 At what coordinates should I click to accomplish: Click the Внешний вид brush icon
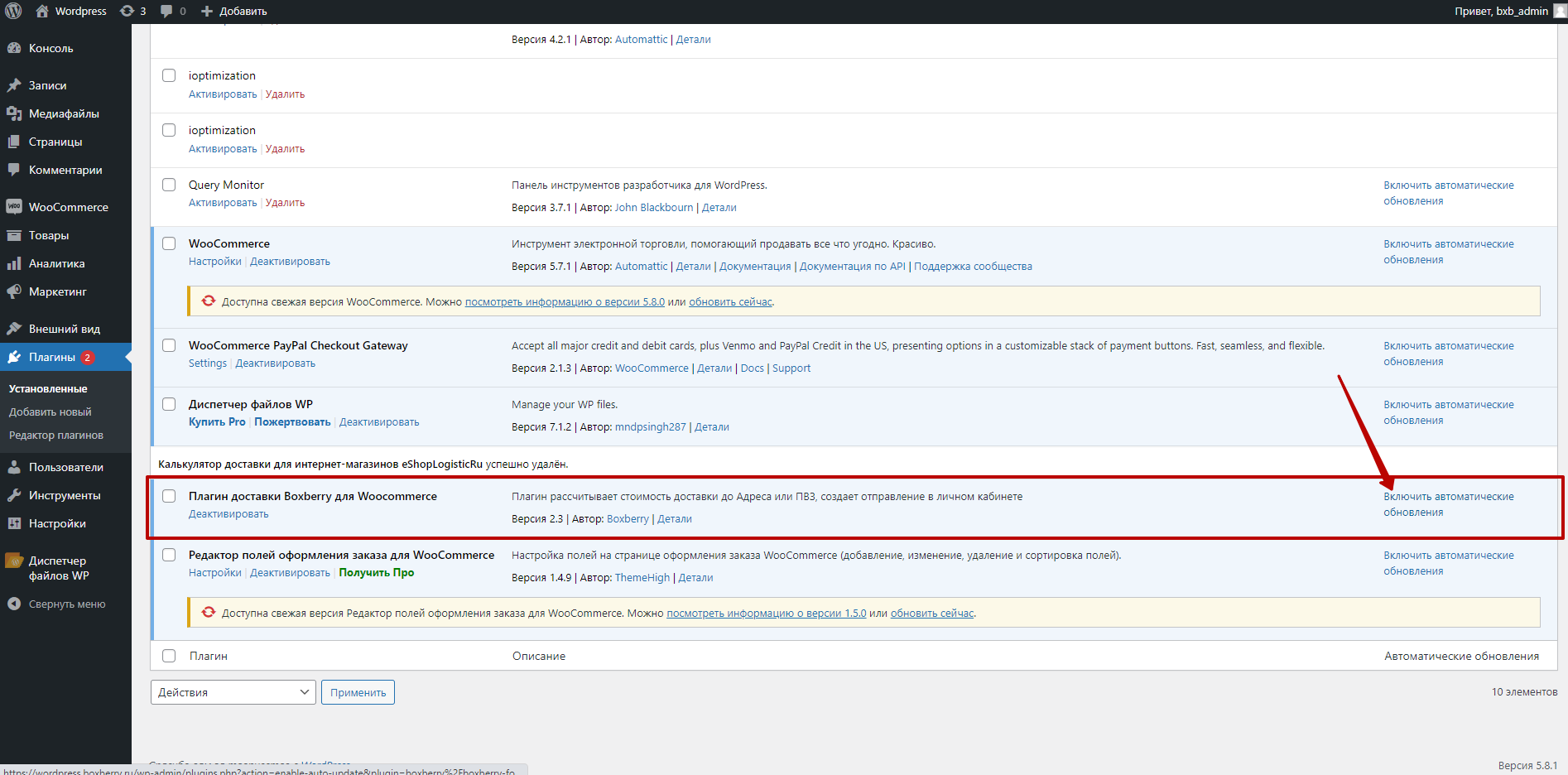[14, 329]
